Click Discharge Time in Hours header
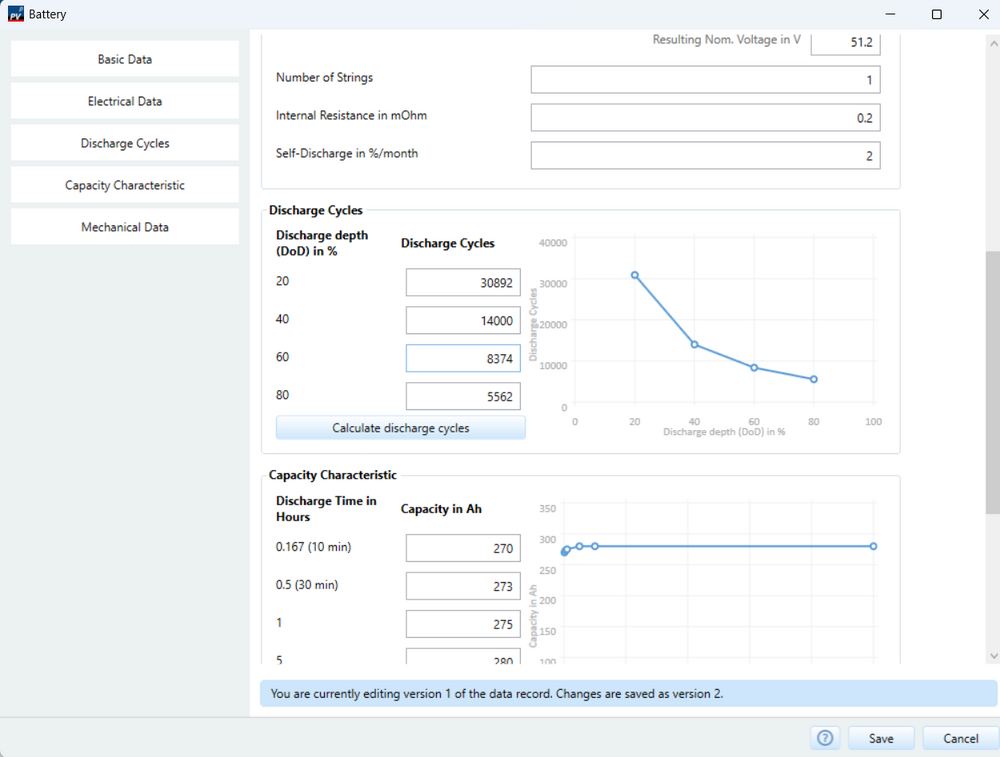The width and height of the screenshot is (1000, 757). tap(326, 509)
